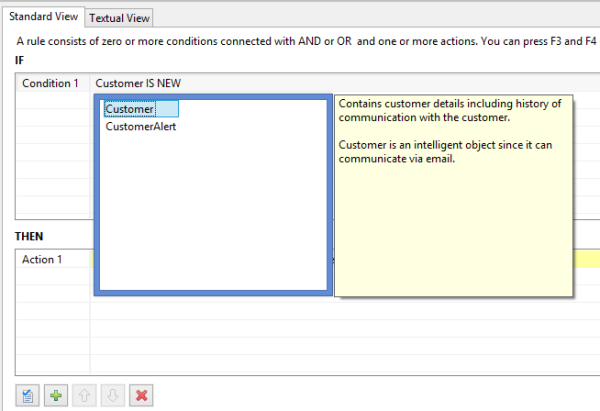Click the "Customer IS NEW" condition text
This screenshot has height=411, width=600.
[138, 83]
